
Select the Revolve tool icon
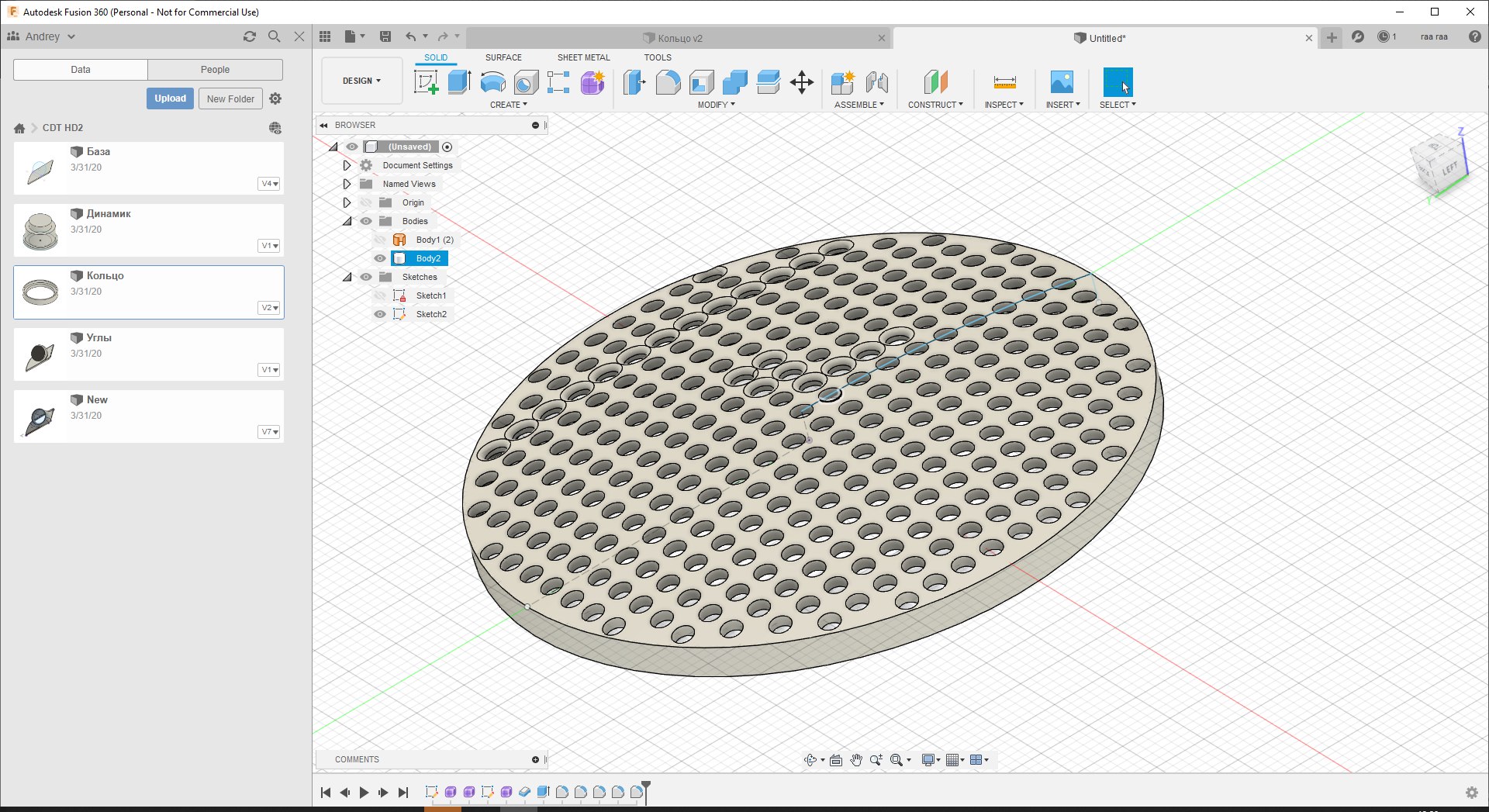[492, 82]
